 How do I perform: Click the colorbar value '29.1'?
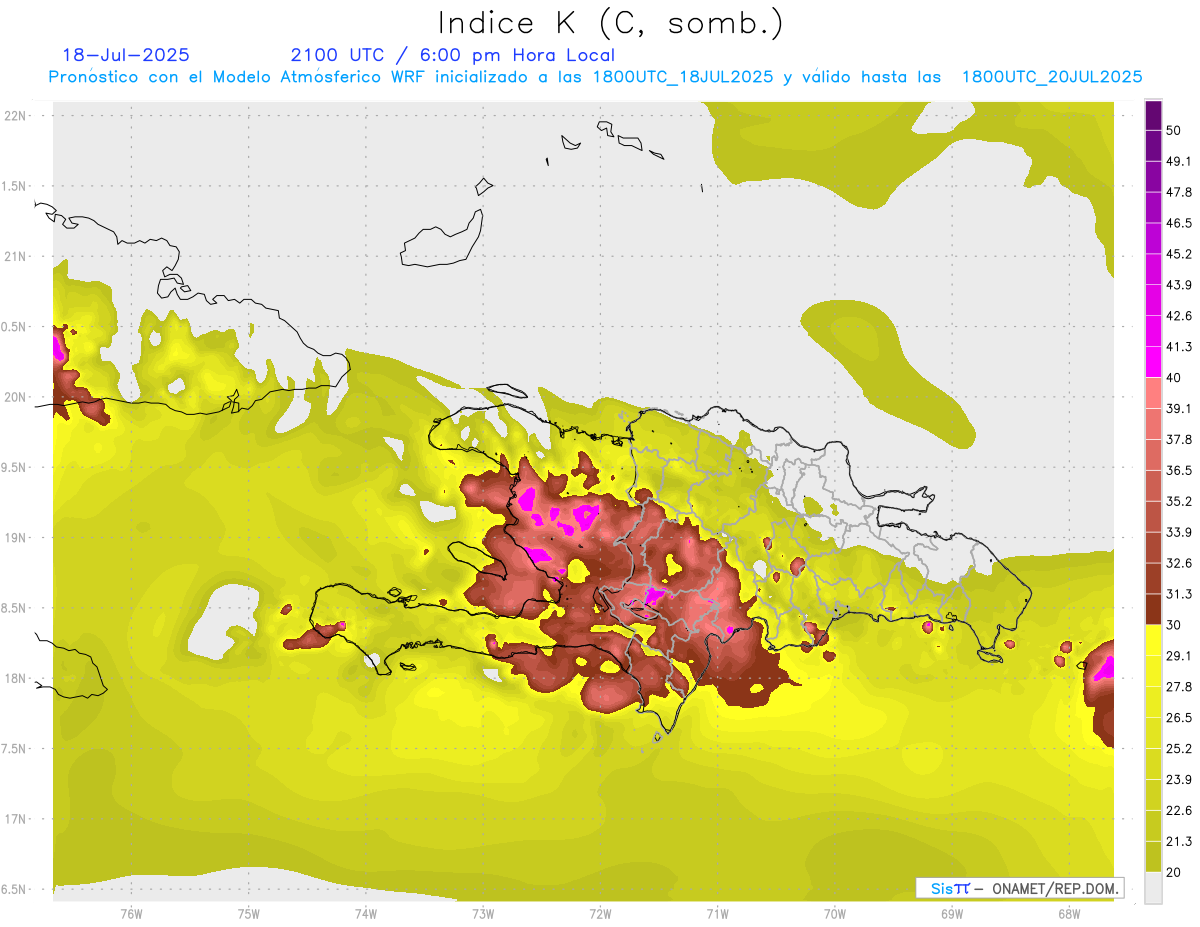click(1179, 656)
